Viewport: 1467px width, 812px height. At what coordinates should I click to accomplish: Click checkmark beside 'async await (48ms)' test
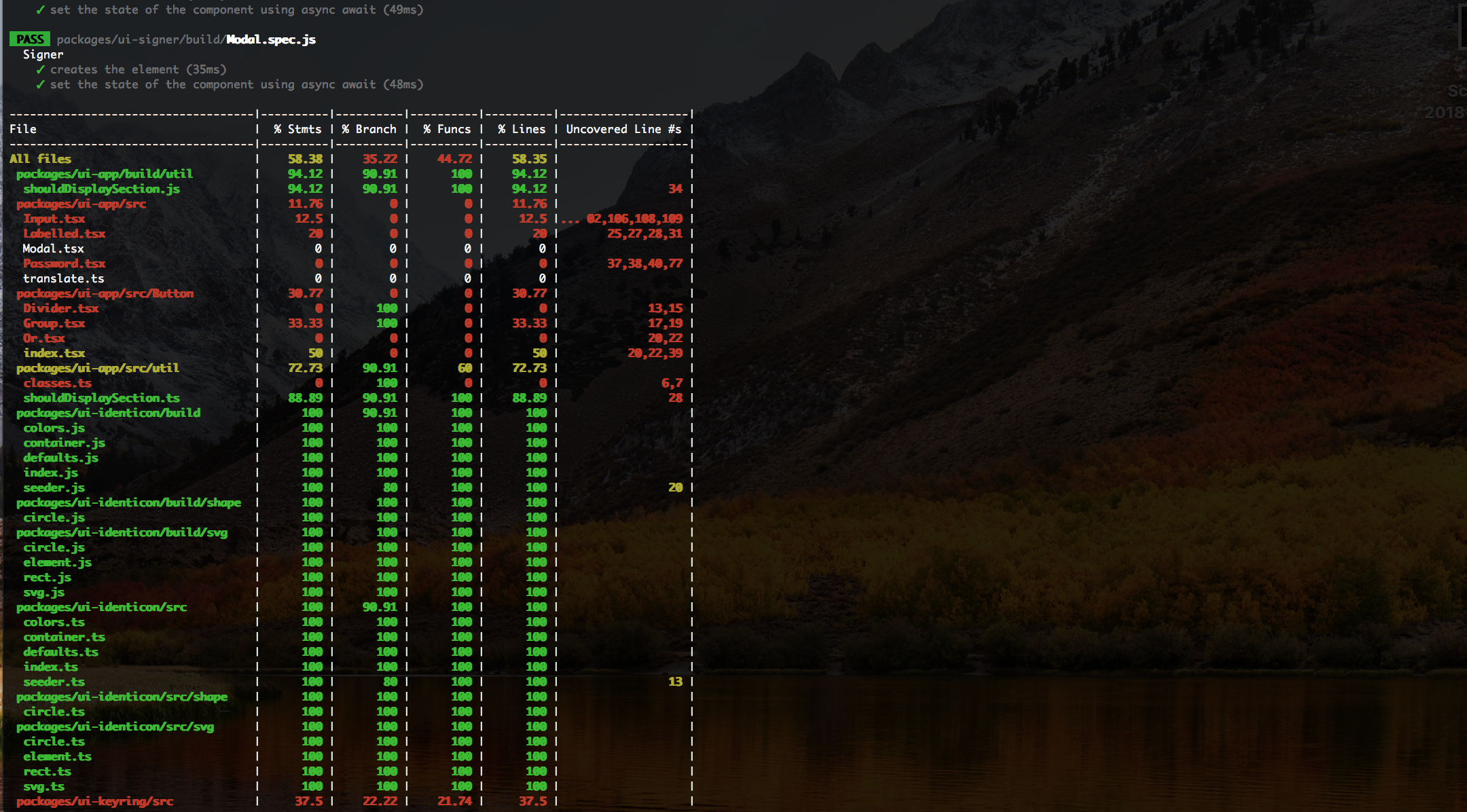coord(41,84)
